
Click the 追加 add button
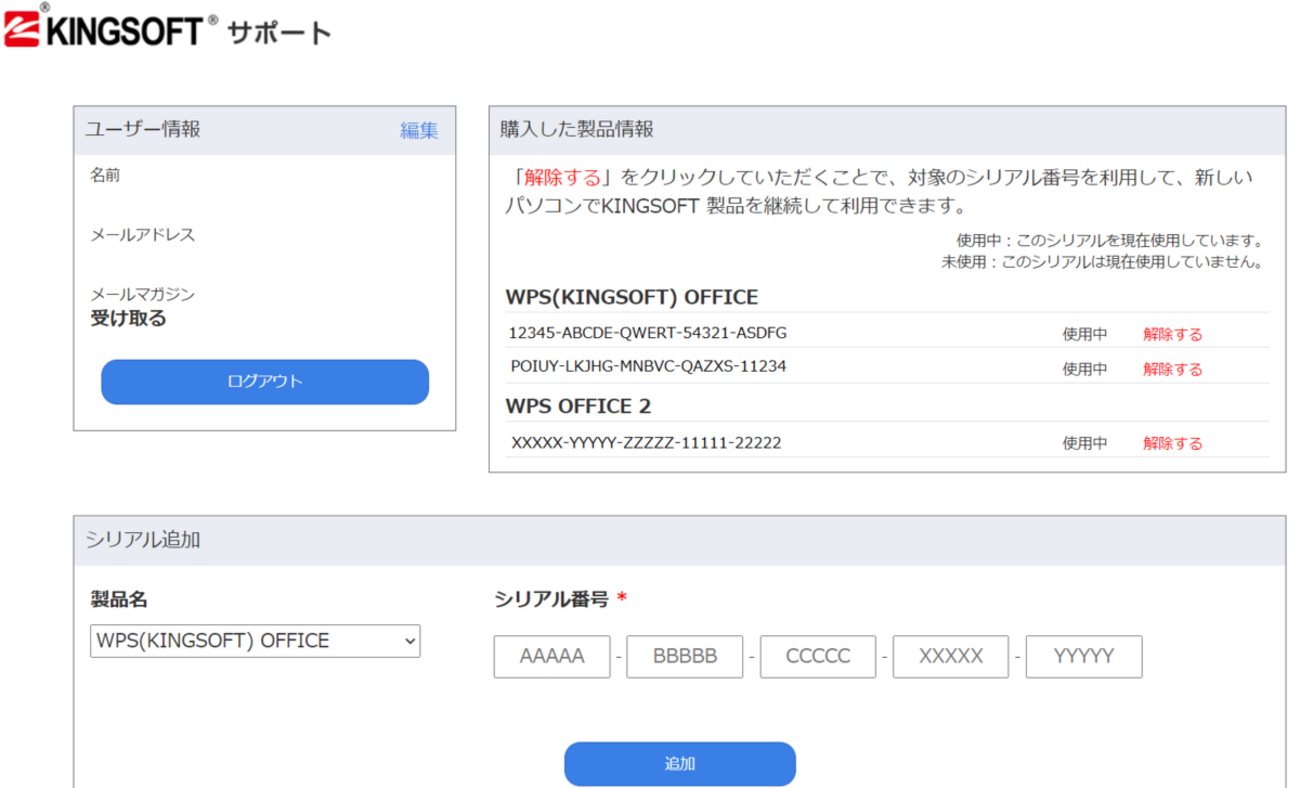680,764
